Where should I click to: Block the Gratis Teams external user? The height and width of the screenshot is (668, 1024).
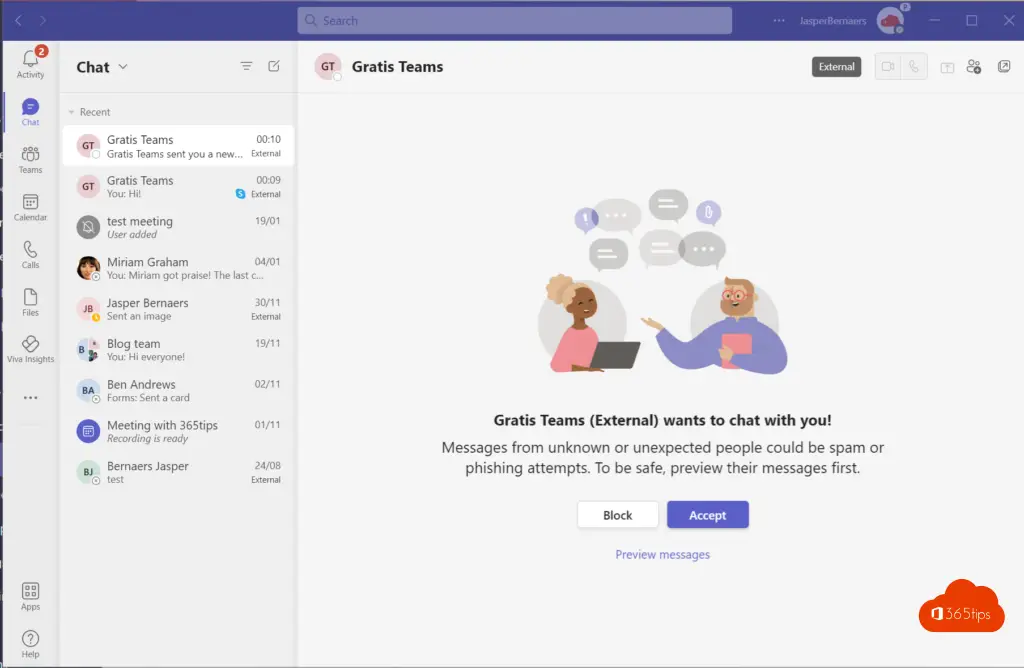pos(617,515)
